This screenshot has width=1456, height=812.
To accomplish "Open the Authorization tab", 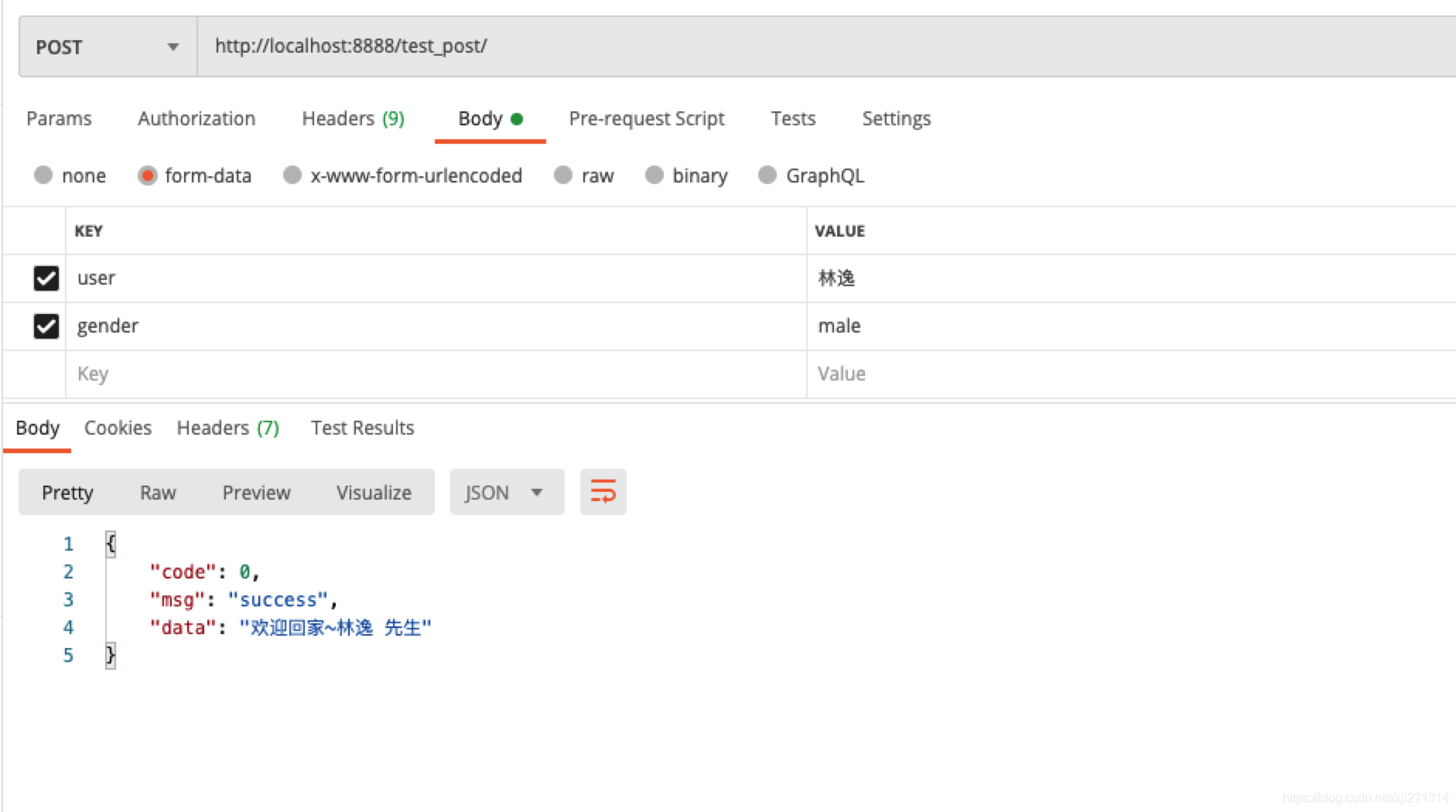I will 197,118.
